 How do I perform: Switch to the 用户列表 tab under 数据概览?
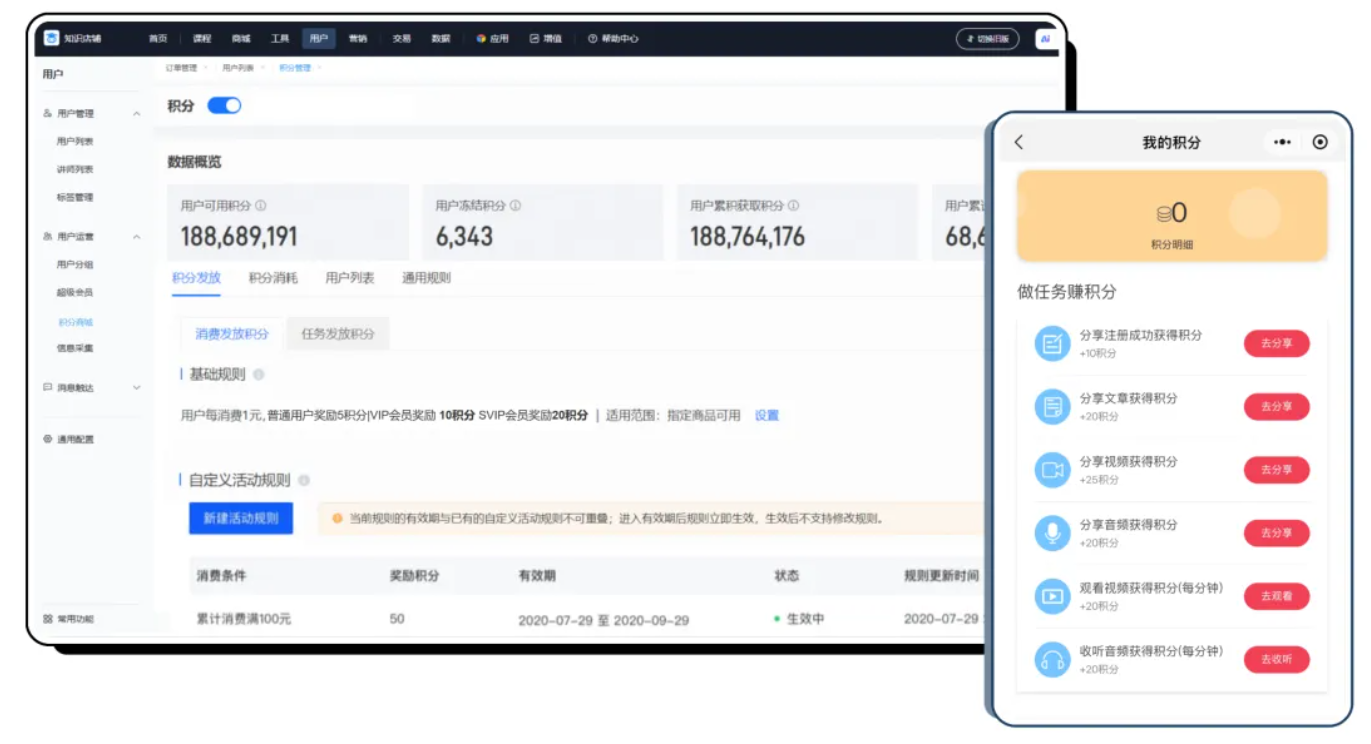tap(350, 278)
